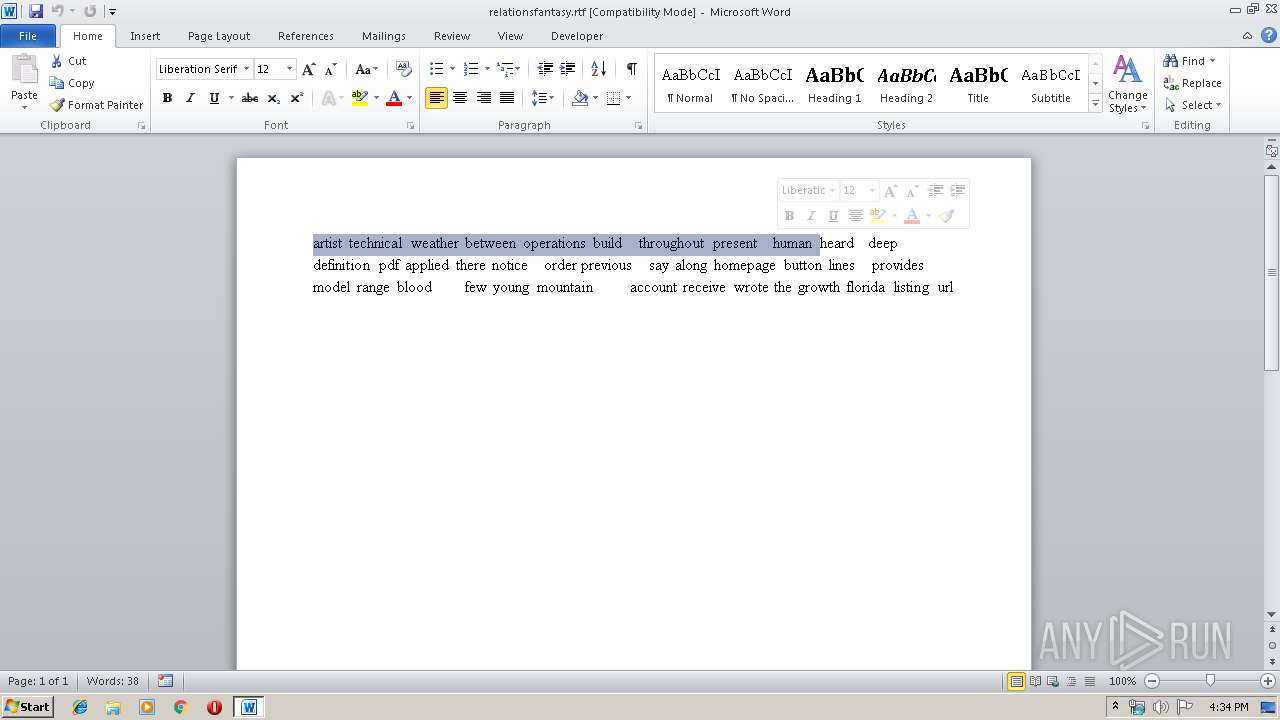Apply subscript formatting

[x=274, y=98]
